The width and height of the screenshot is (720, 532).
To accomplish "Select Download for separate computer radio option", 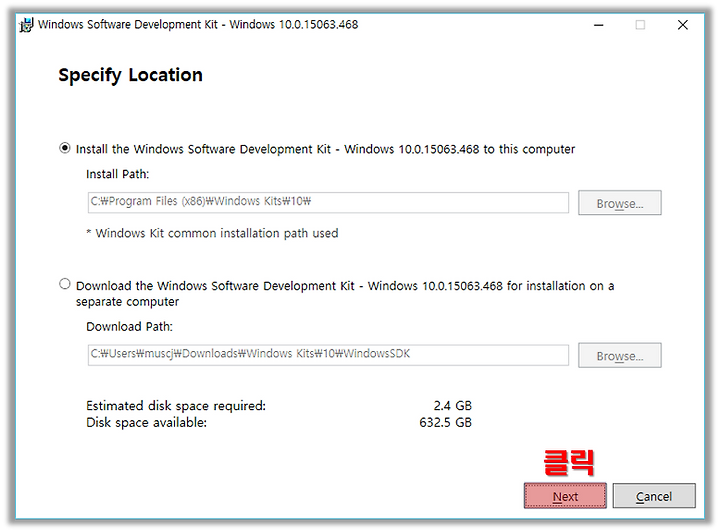I will click(65, 284).
